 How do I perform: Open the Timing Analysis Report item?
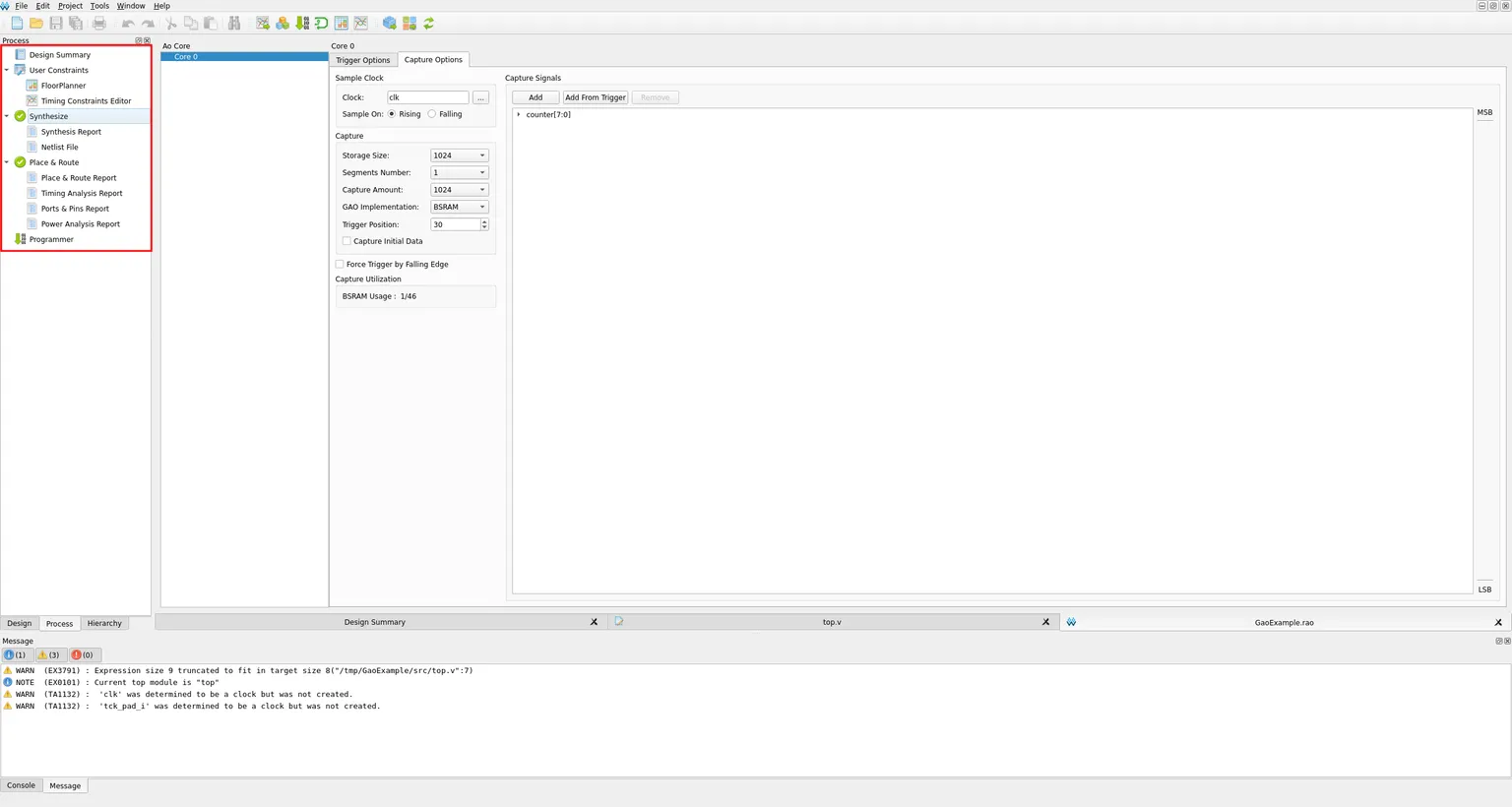point(82,193)
